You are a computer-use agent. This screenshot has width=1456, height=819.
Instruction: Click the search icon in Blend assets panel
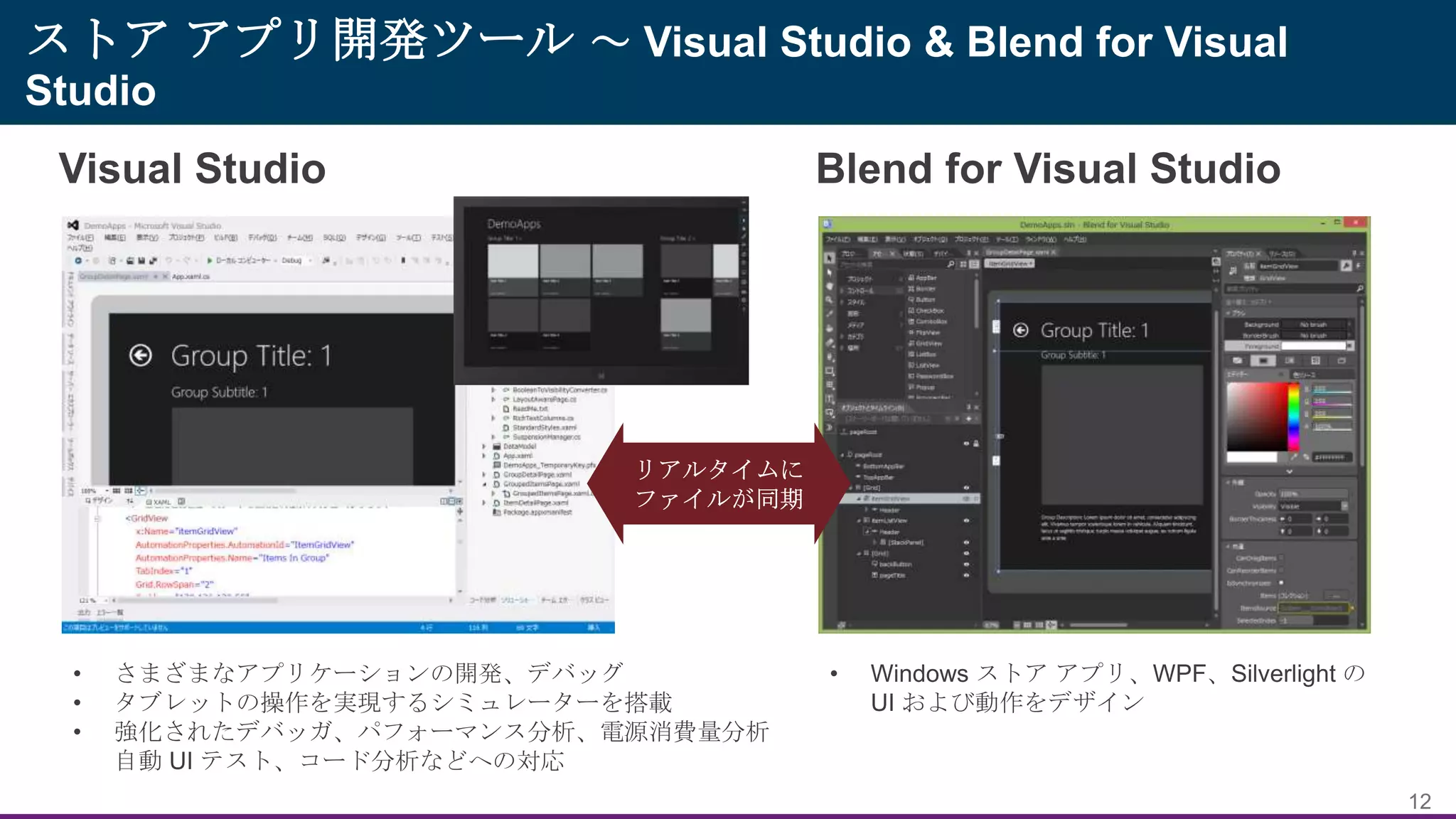(951, 264)
